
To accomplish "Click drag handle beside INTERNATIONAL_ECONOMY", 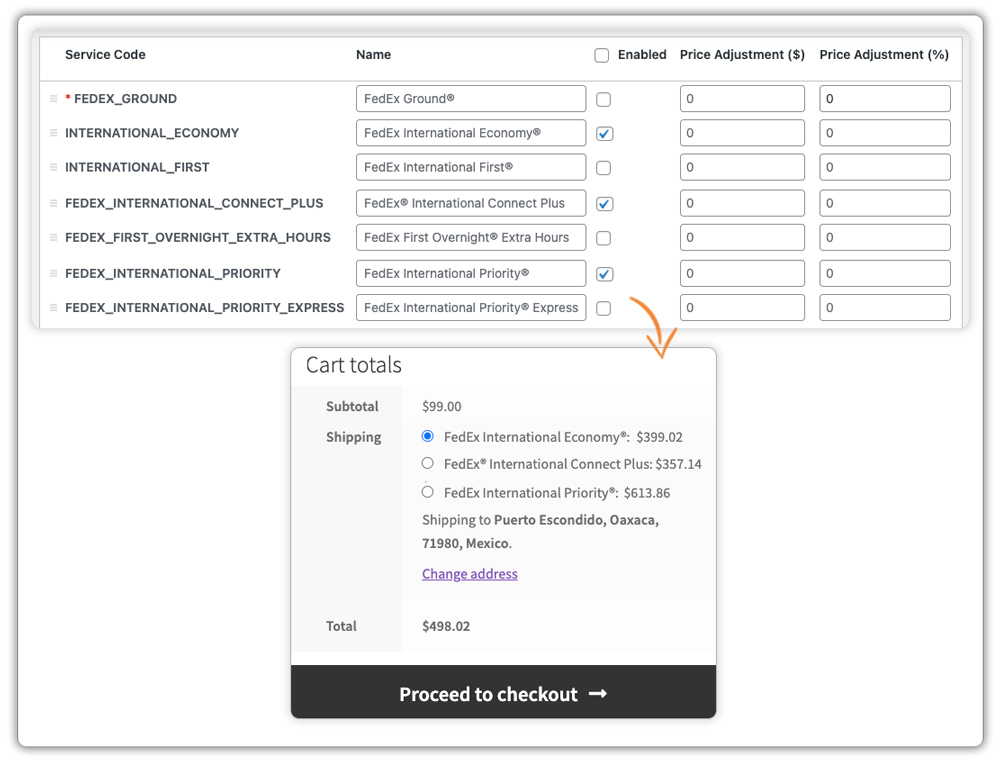I will click(54, 133).
